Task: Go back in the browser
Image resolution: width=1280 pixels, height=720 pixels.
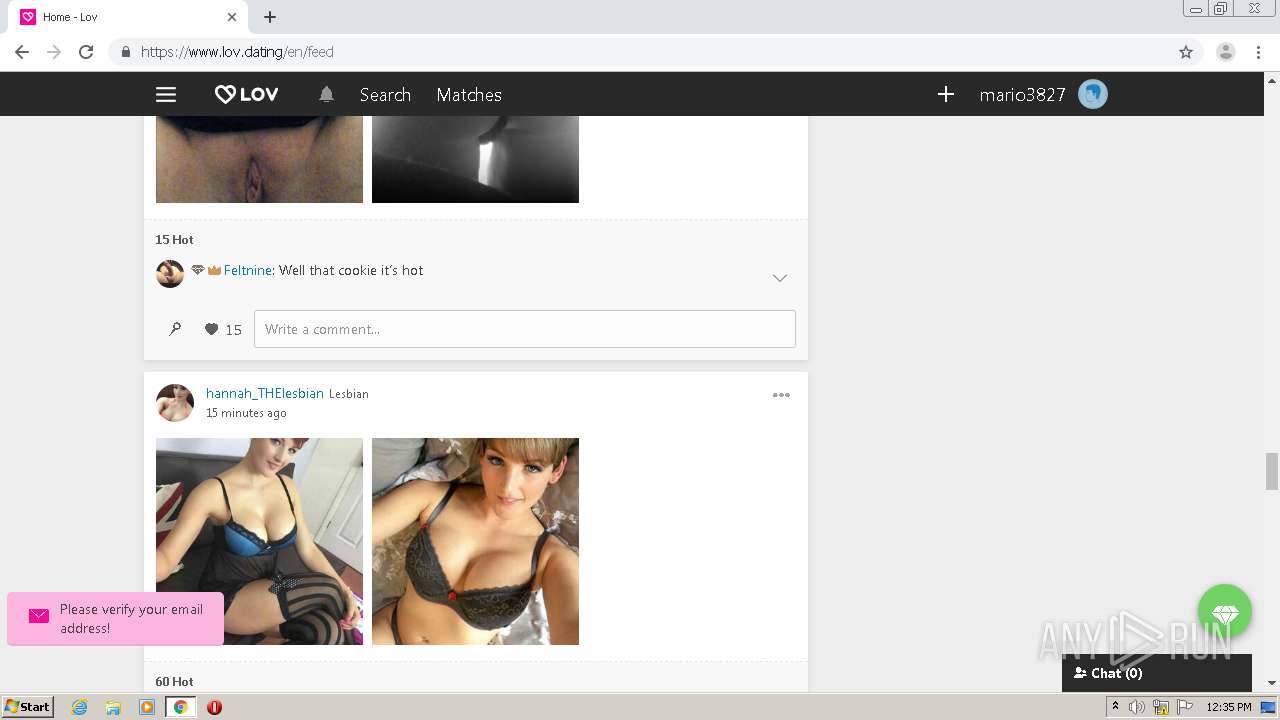Action: click(22, 52)
